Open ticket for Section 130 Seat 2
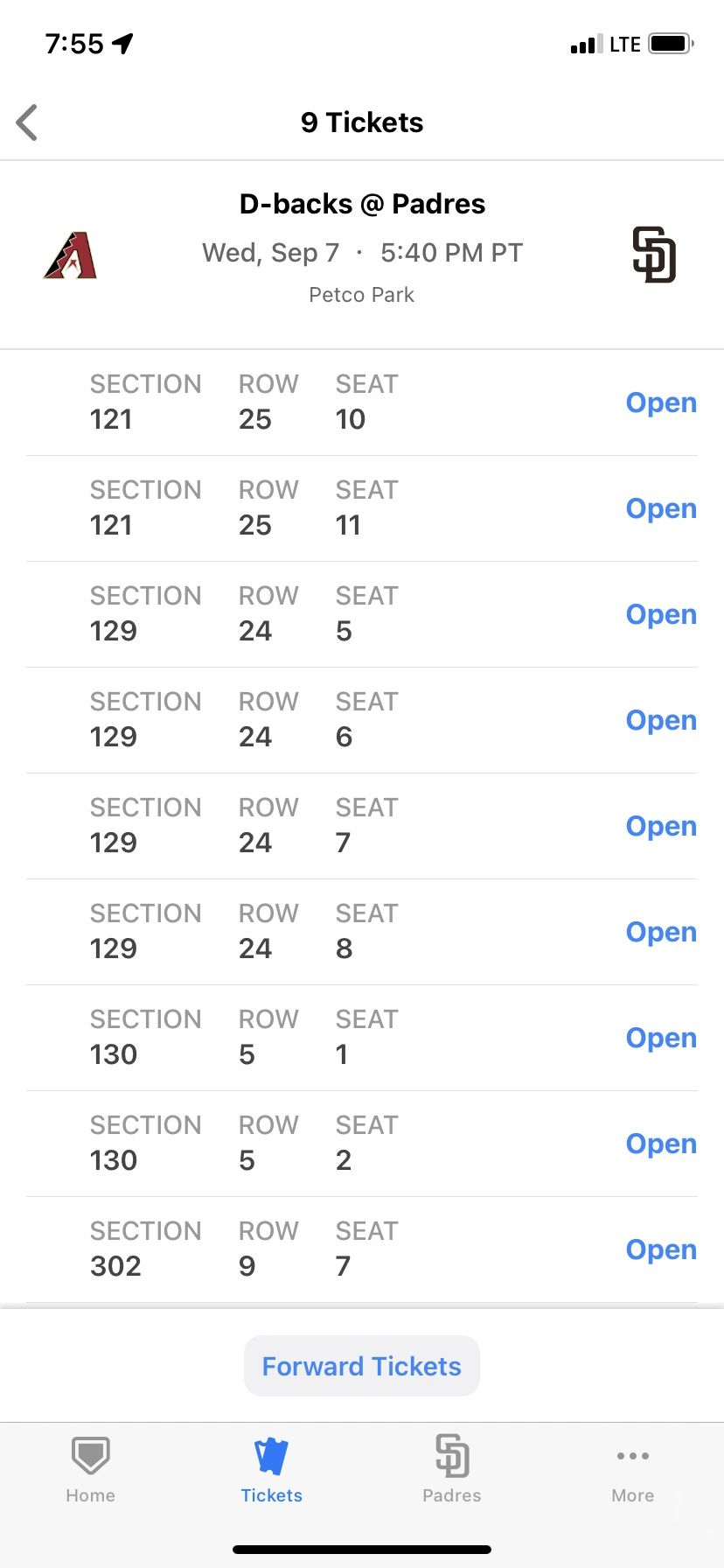Viewport: 724px width, 1568px height. coord(661,1144)
